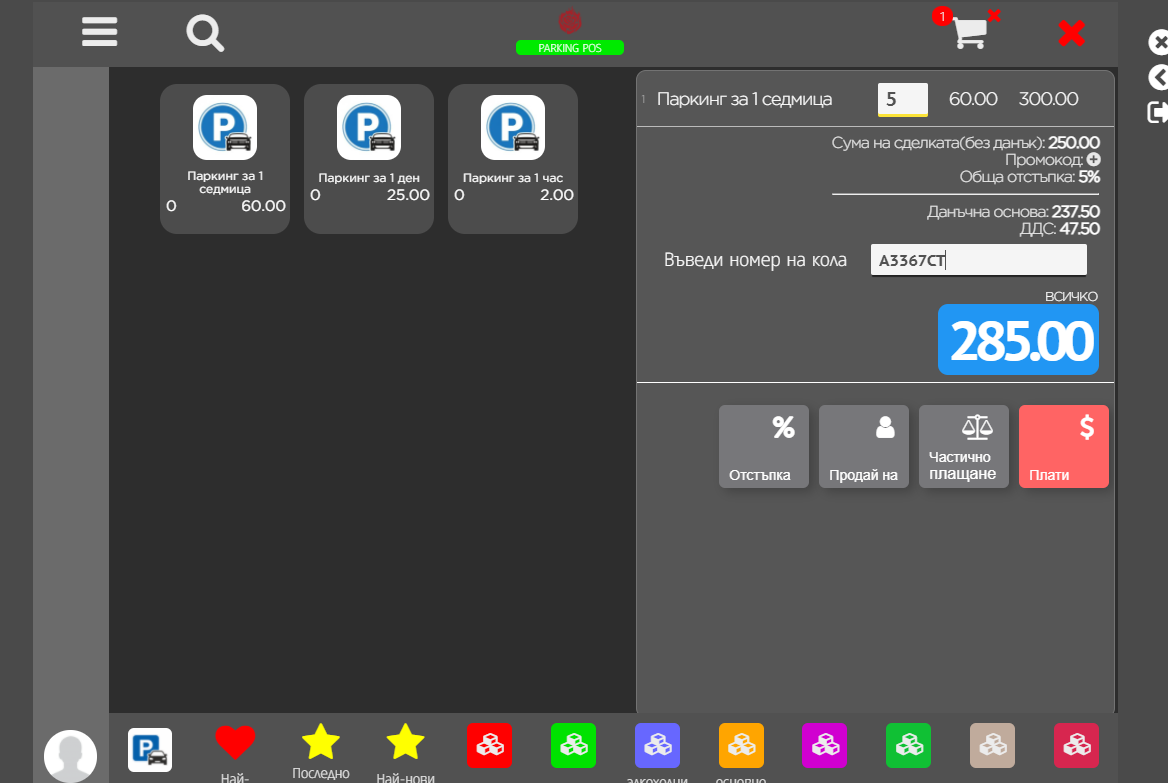Open the user avatar profile
Viewport: 1168px width, 783px height.
[x=70, y=755]
